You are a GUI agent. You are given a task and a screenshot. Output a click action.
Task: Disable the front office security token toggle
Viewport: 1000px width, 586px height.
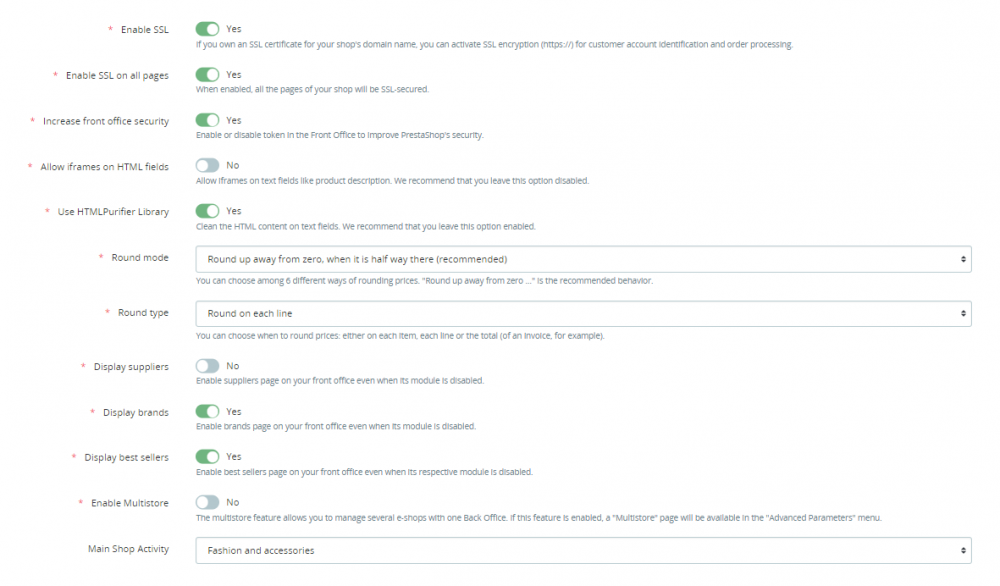coord(210,120)
